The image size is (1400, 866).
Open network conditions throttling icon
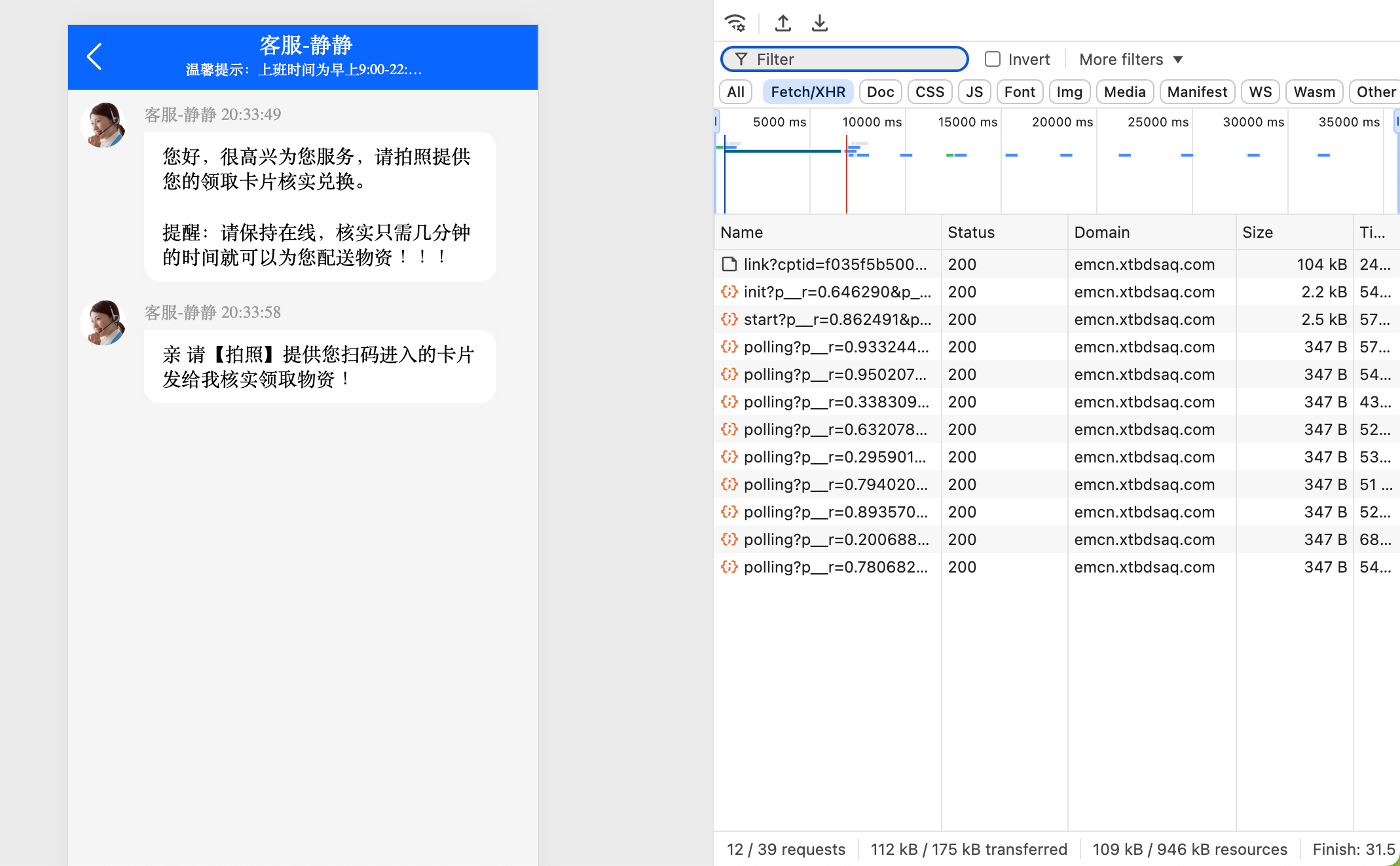coord(735,23)
